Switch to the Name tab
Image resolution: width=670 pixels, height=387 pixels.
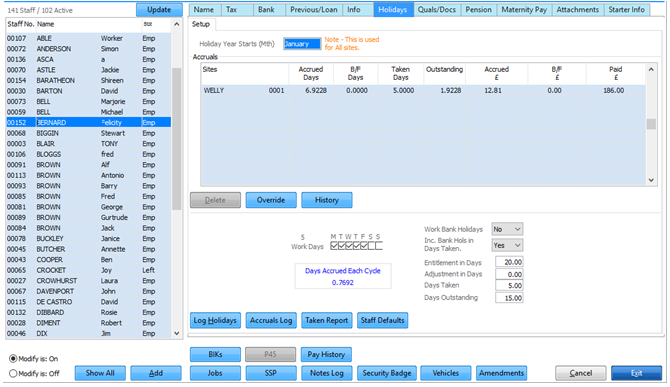(x=204, y=9)
